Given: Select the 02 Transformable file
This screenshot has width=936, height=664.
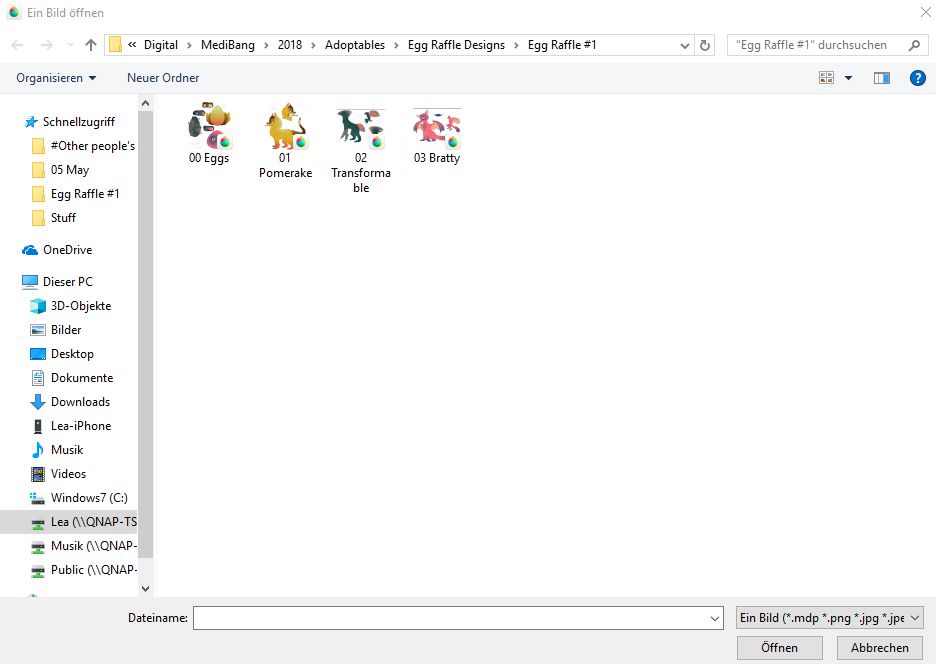Looking at the screenshot, I should (x=361, y=127).
